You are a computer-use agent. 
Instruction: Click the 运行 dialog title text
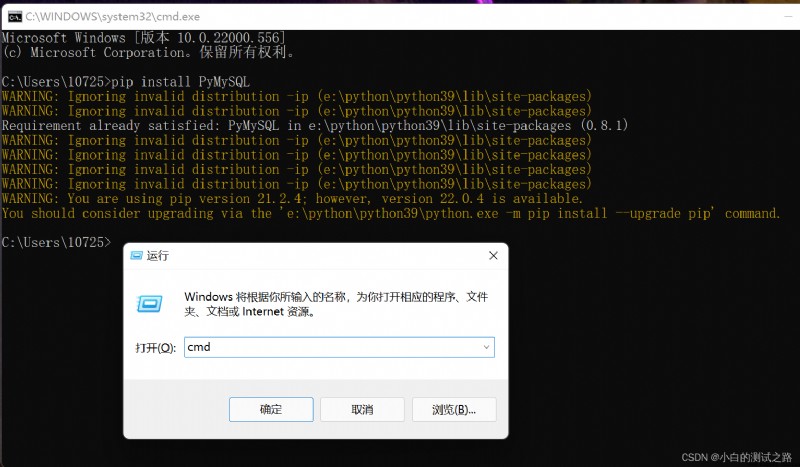click(x=157, y=256)
